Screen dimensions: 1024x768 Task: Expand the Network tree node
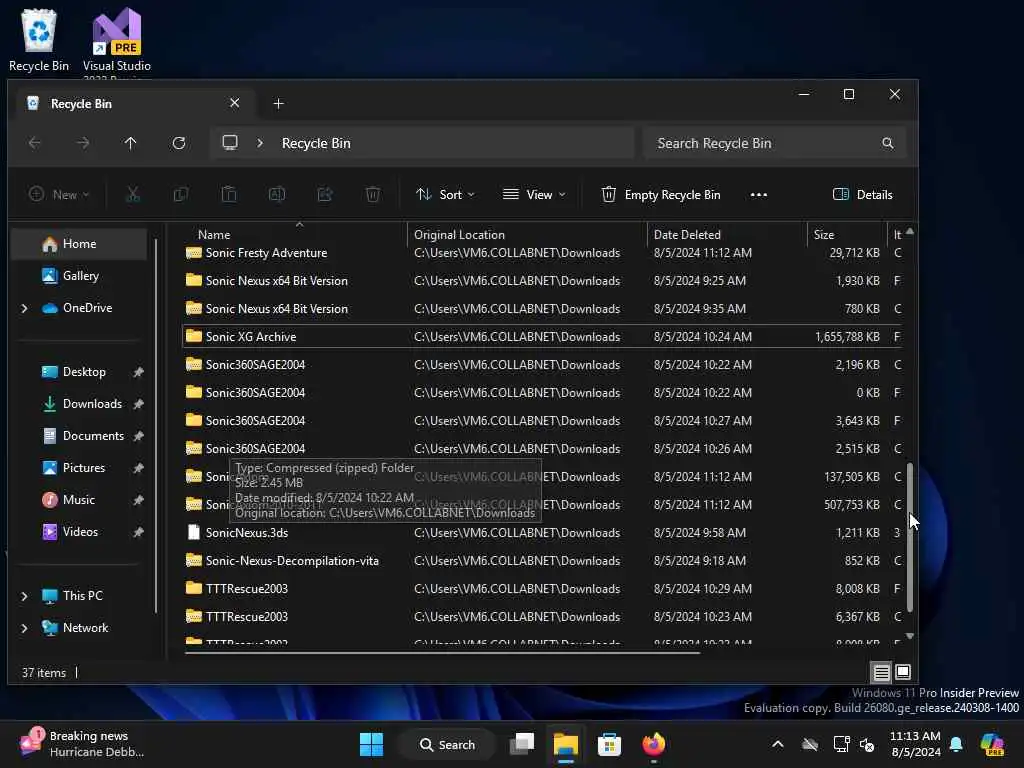point(25,628)
